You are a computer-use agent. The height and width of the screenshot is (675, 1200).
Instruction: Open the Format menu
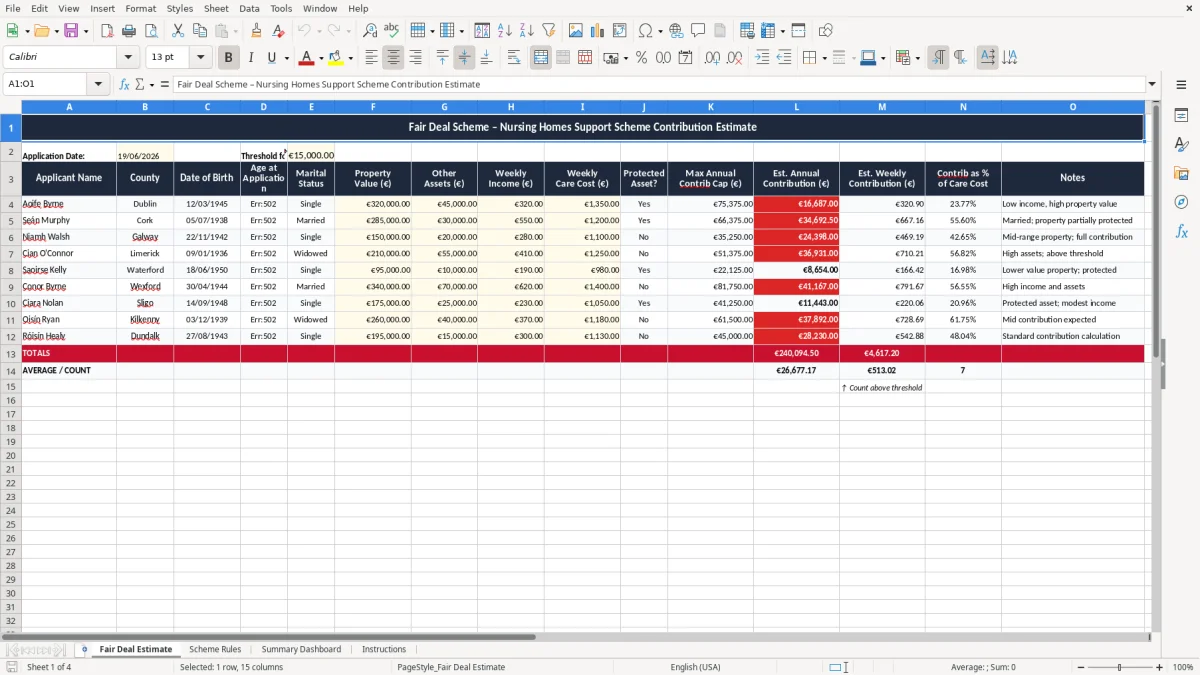[x=140, y=8]
